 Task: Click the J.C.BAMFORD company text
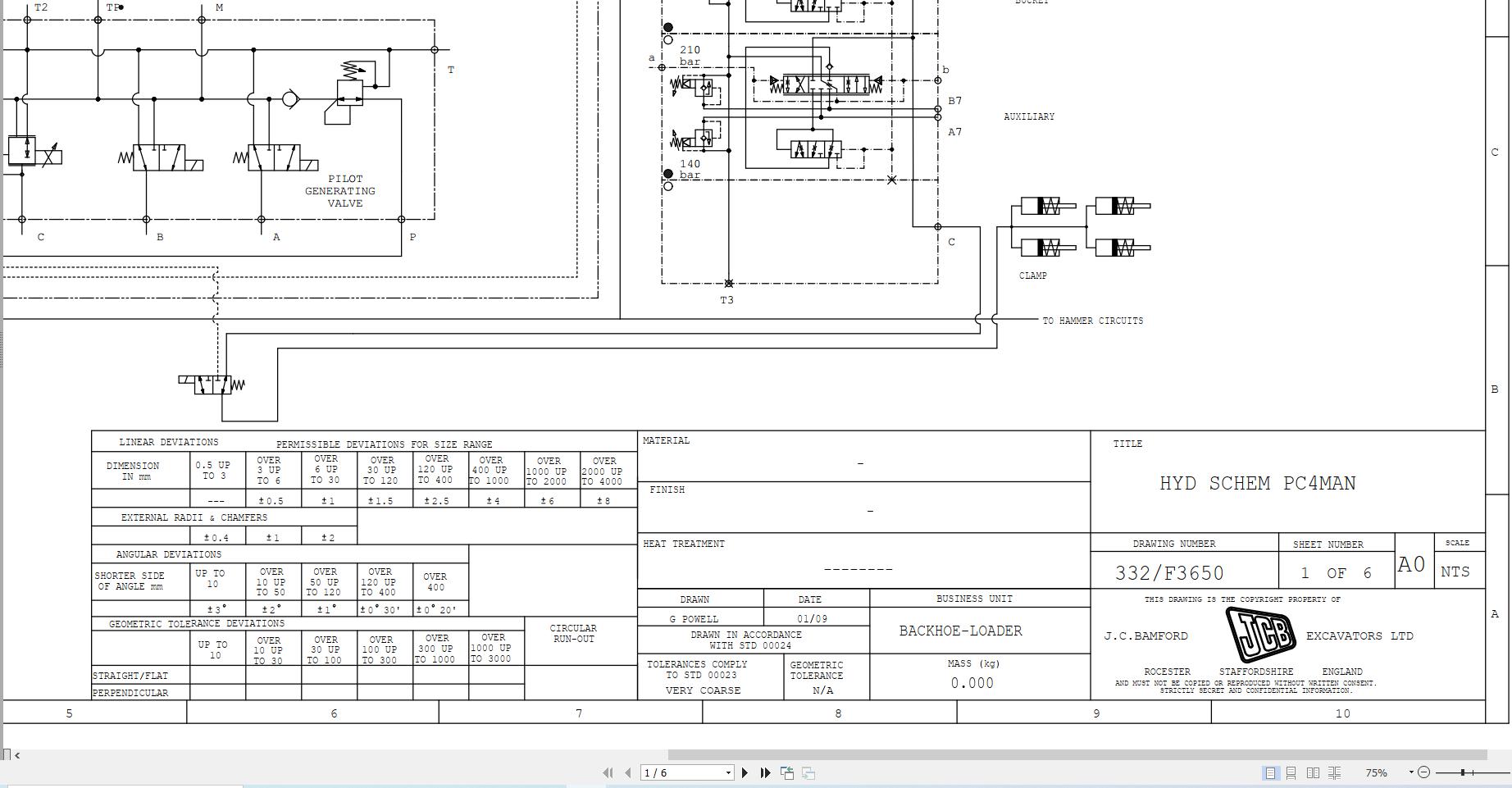[1145, 635]
